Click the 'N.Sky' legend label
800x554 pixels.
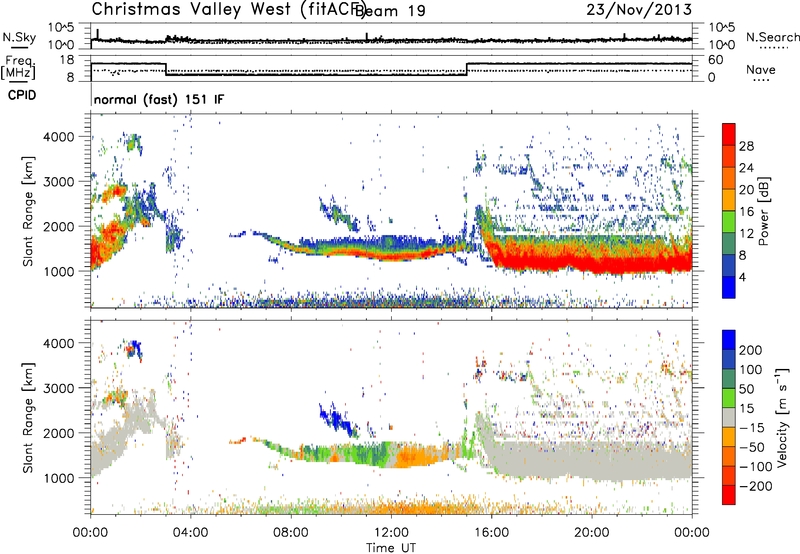coord(19,37)
